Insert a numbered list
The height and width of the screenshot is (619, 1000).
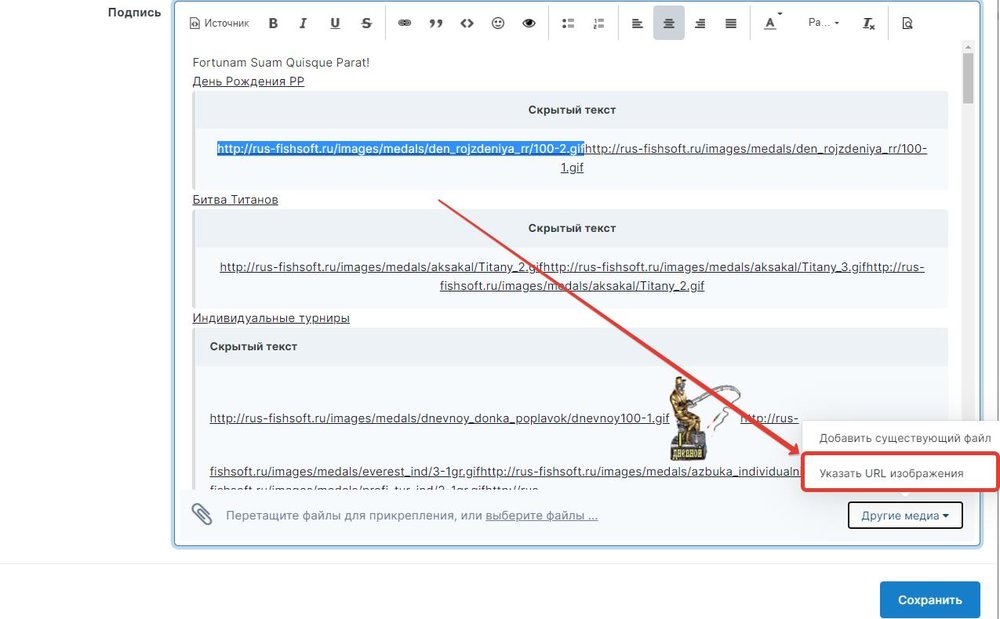click(599, 23)
